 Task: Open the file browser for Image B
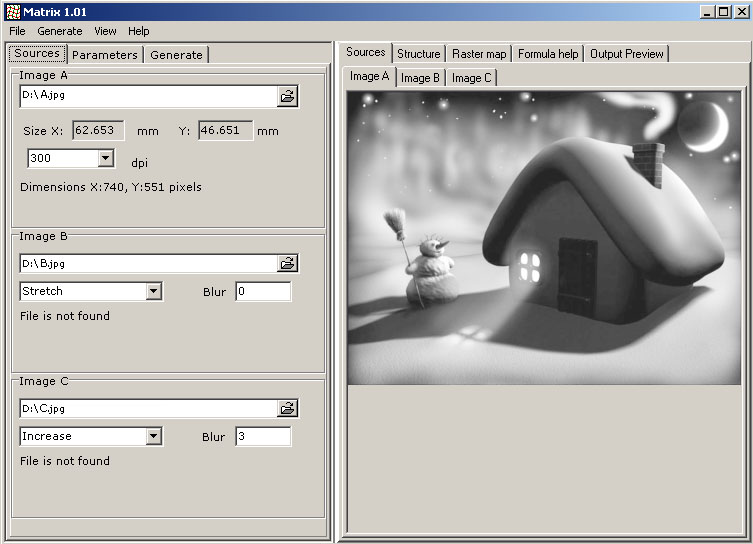coord(287,264)
